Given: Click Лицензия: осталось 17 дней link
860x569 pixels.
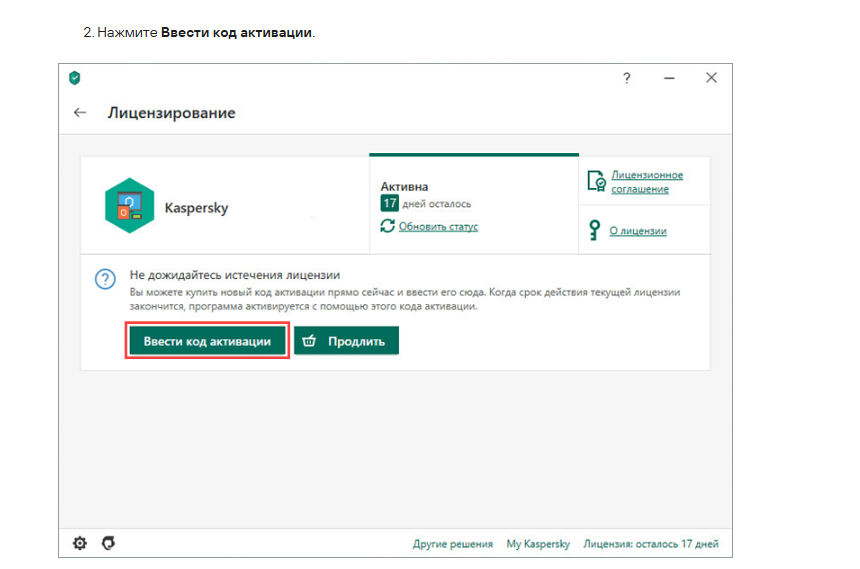Looking at the screenshot, I should coord(651,544).
